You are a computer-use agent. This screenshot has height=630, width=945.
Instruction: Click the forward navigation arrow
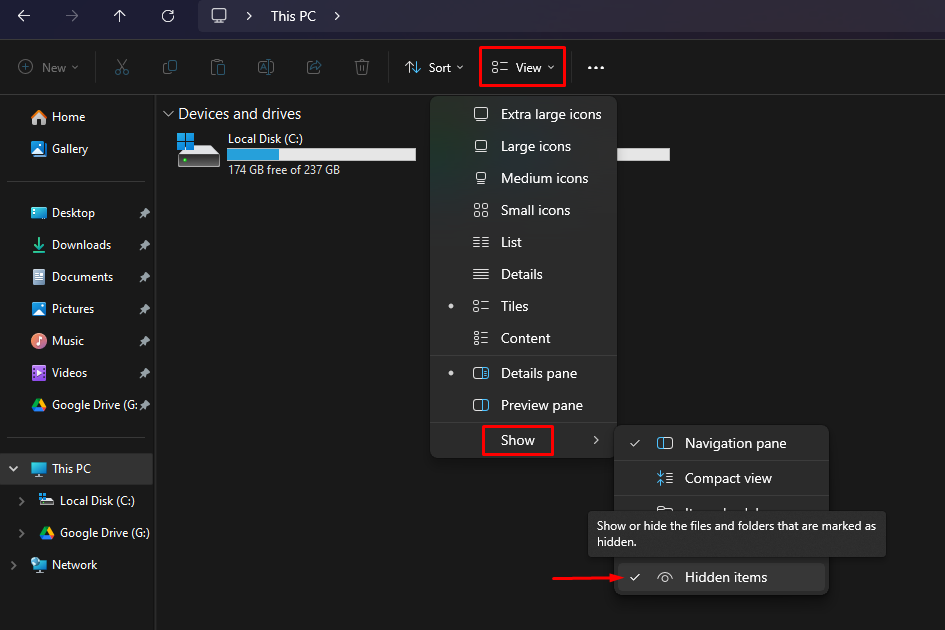point(72,16)
